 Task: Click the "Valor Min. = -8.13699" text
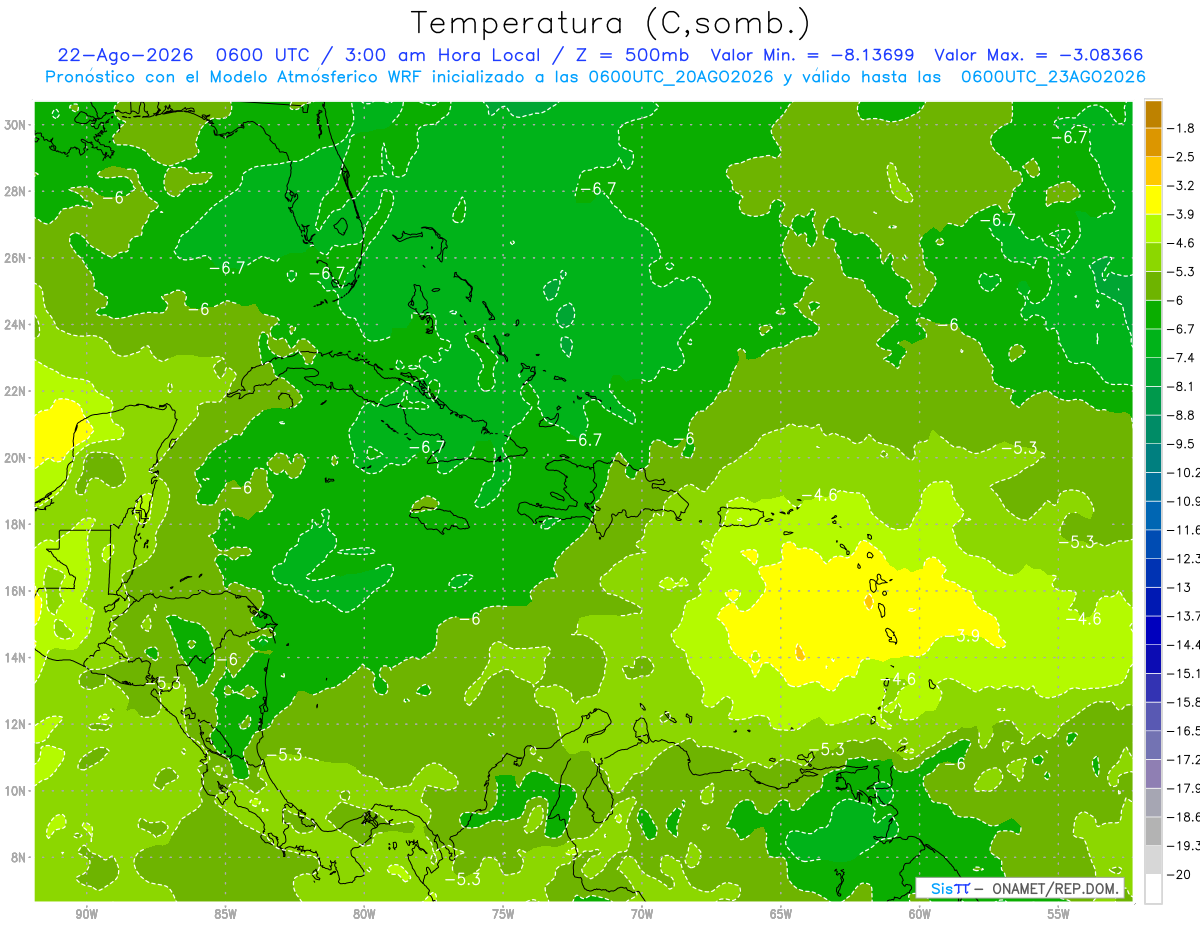coord(813,55)
